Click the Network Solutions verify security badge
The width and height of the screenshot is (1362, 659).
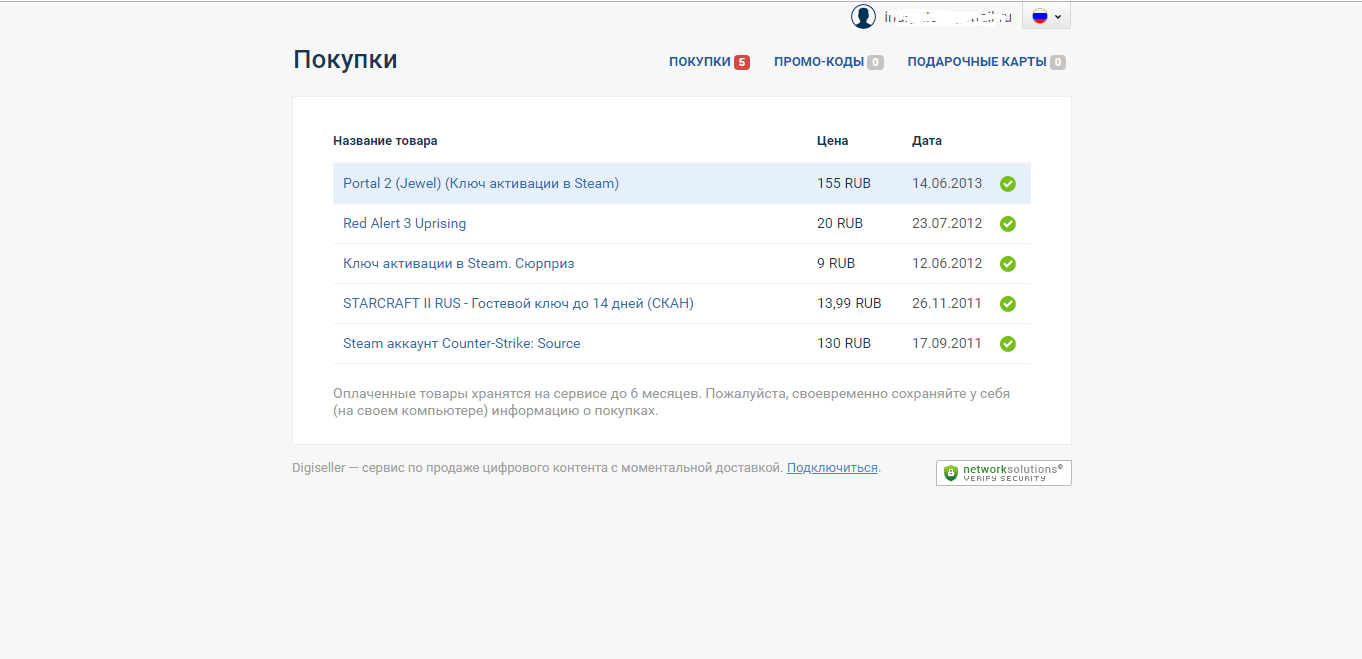[x=1003, y=473]
